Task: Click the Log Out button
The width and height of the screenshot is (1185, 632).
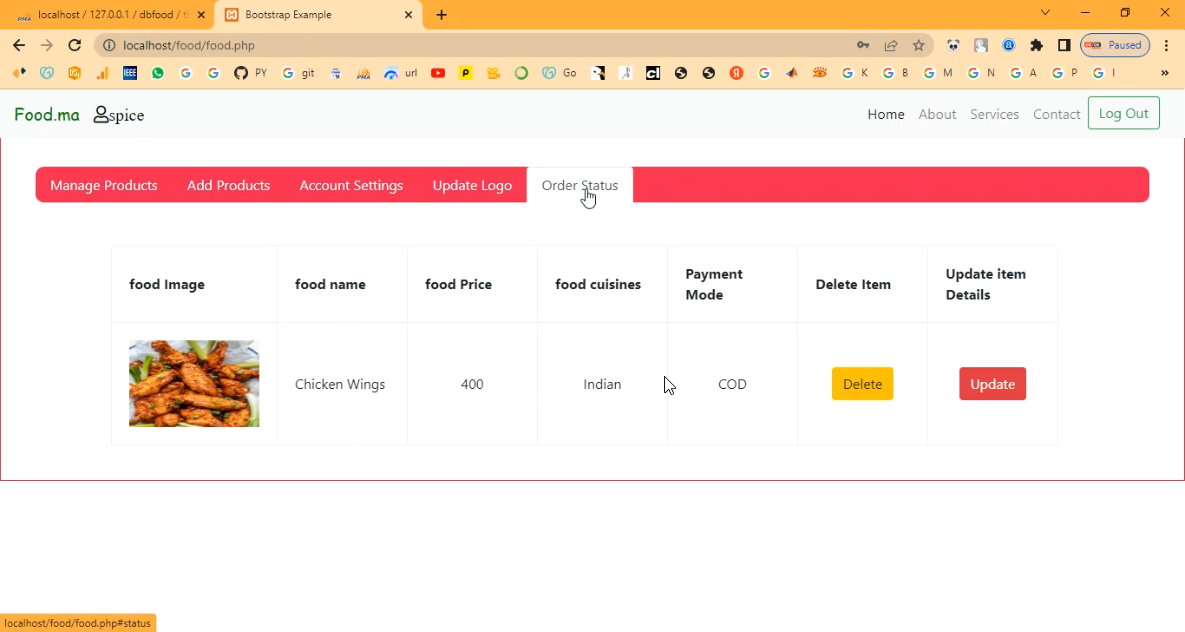Action: [x=1124, y=113]
